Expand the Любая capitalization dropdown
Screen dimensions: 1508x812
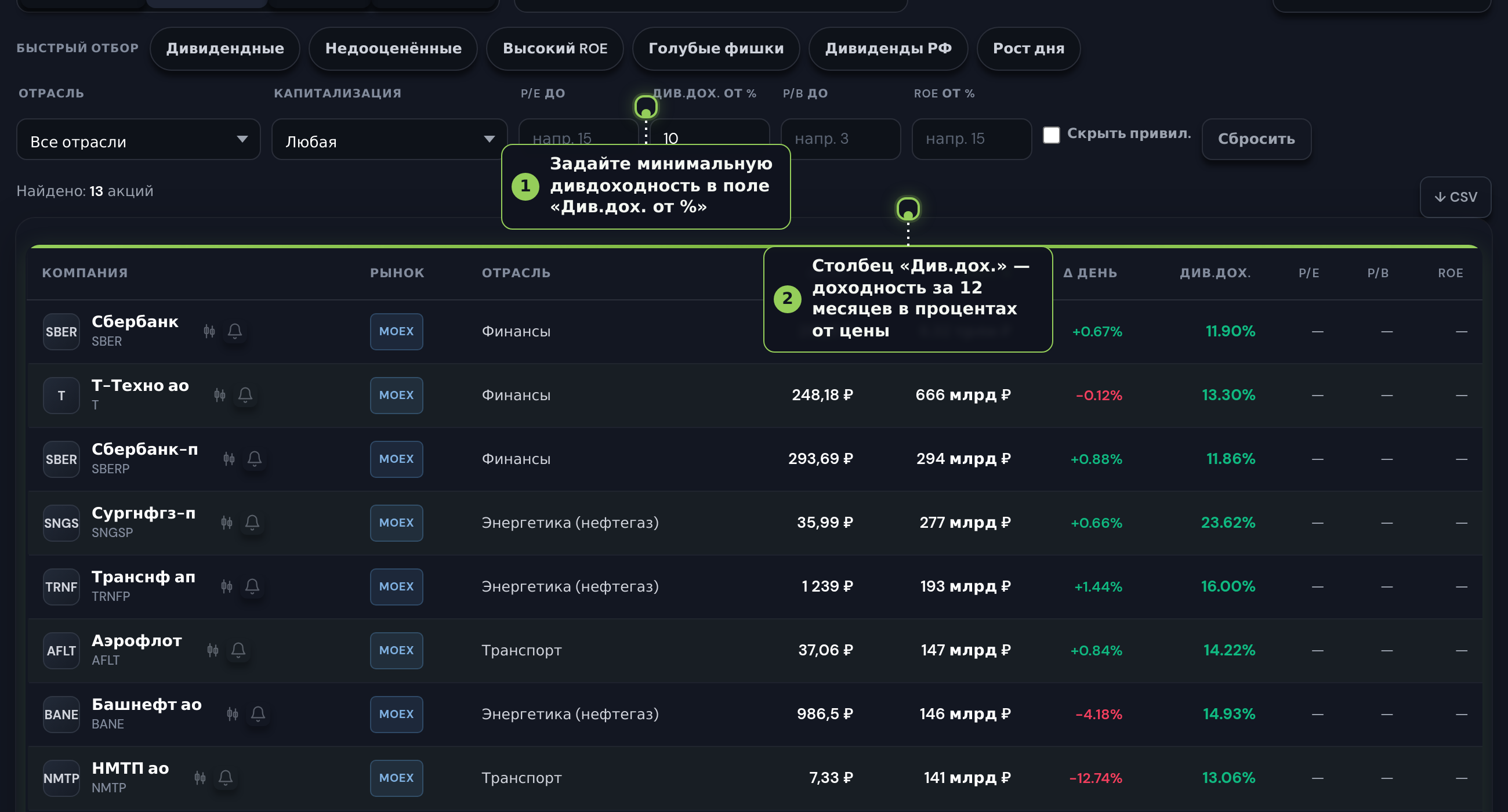(x=389, y=139)
